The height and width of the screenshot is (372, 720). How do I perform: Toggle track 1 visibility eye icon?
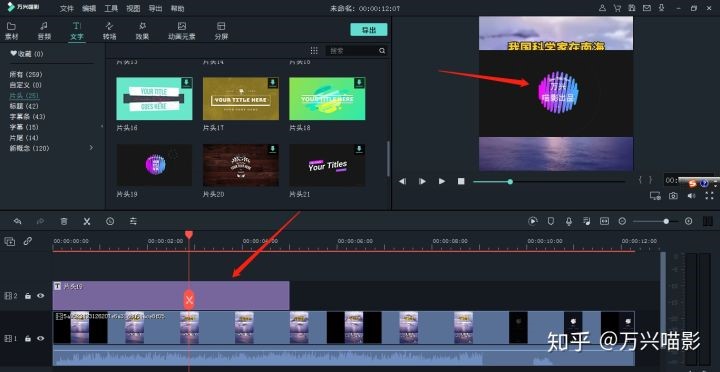click(x=41, y=338)
